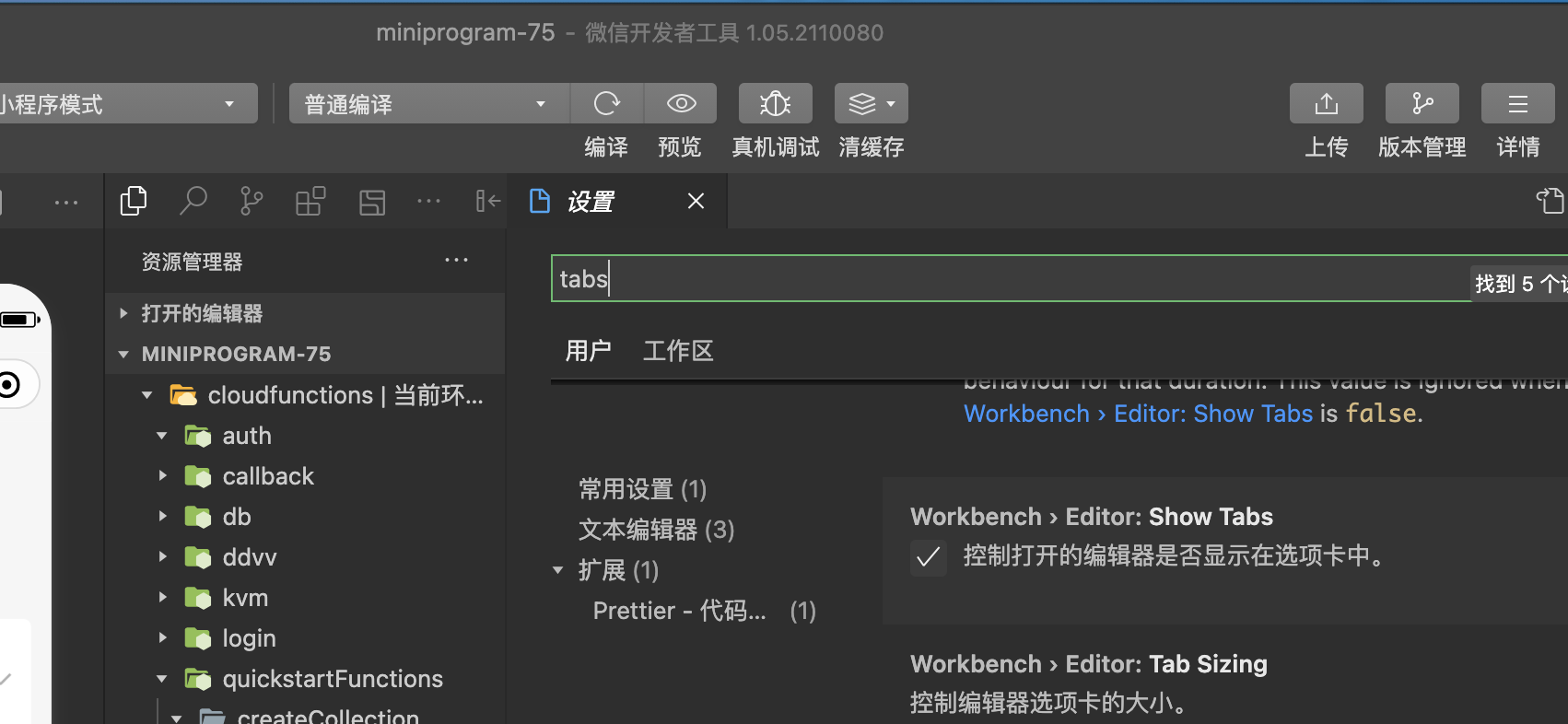The width and height of the screenshot is (1568, 724).
Task: Click the 控制编辑器选项卡的大小 description text
Action: [1048, 704]
